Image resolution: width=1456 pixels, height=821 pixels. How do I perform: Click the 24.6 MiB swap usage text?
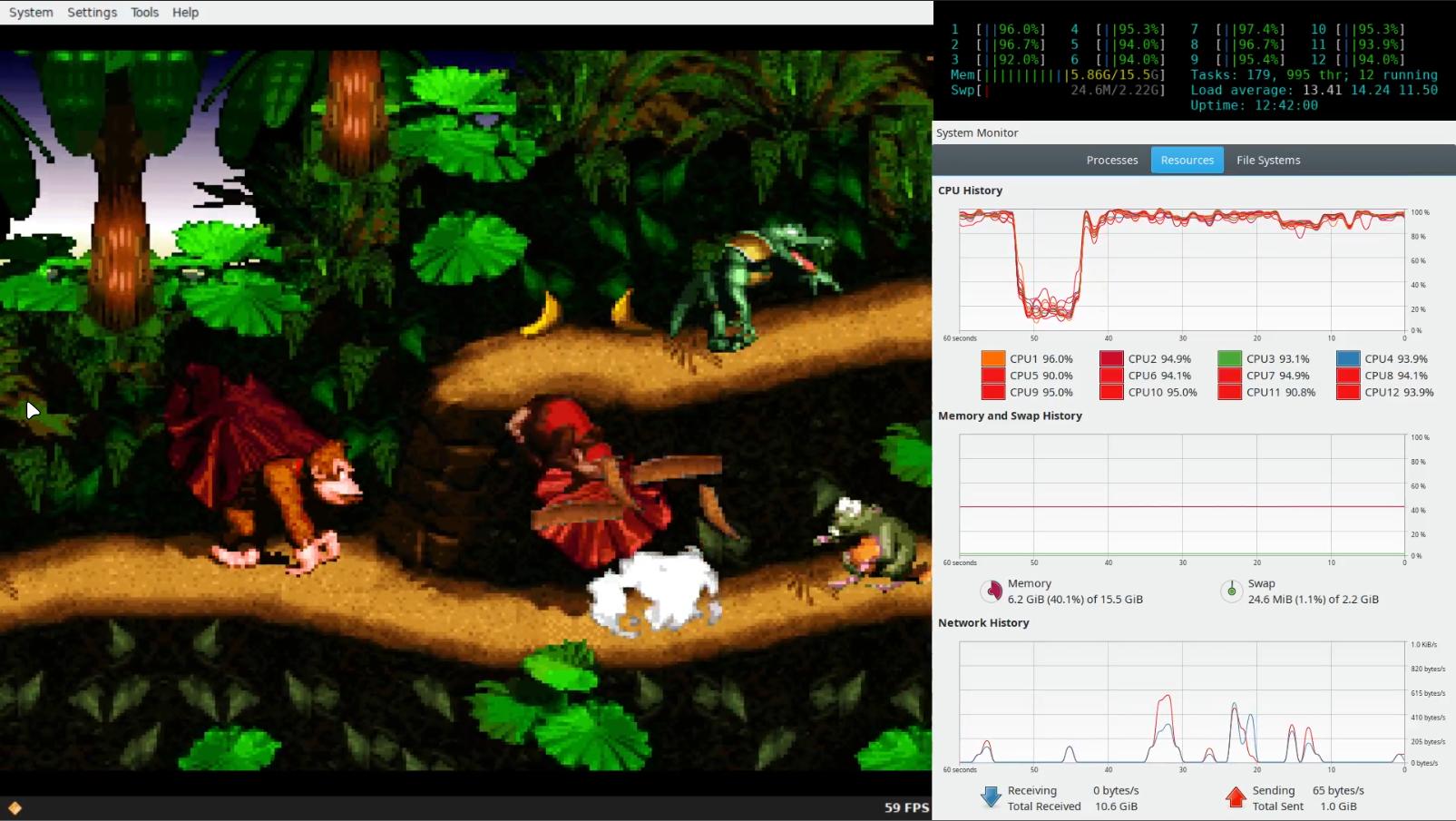point(1313,599)
